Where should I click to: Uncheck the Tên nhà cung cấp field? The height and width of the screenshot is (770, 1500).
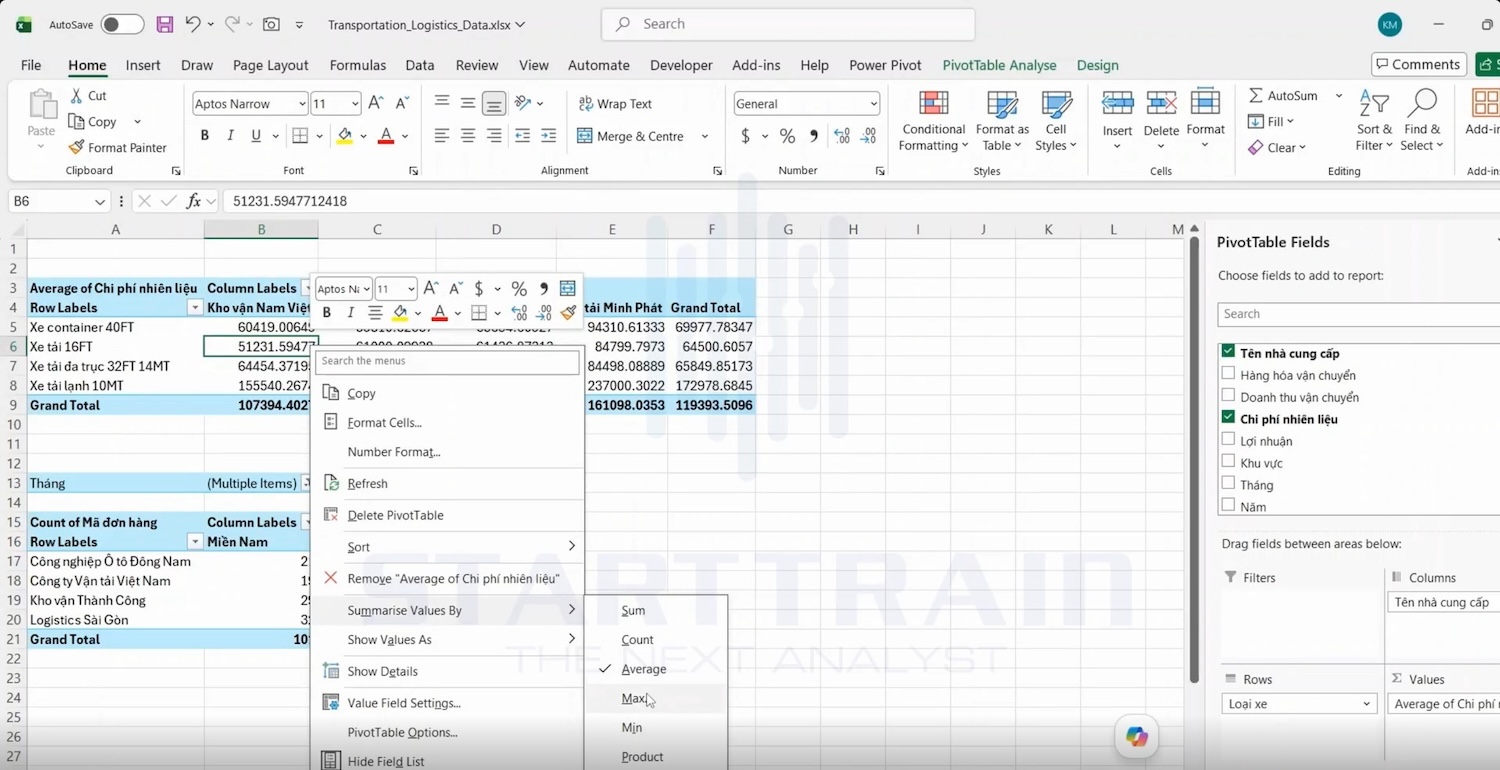1228,353
